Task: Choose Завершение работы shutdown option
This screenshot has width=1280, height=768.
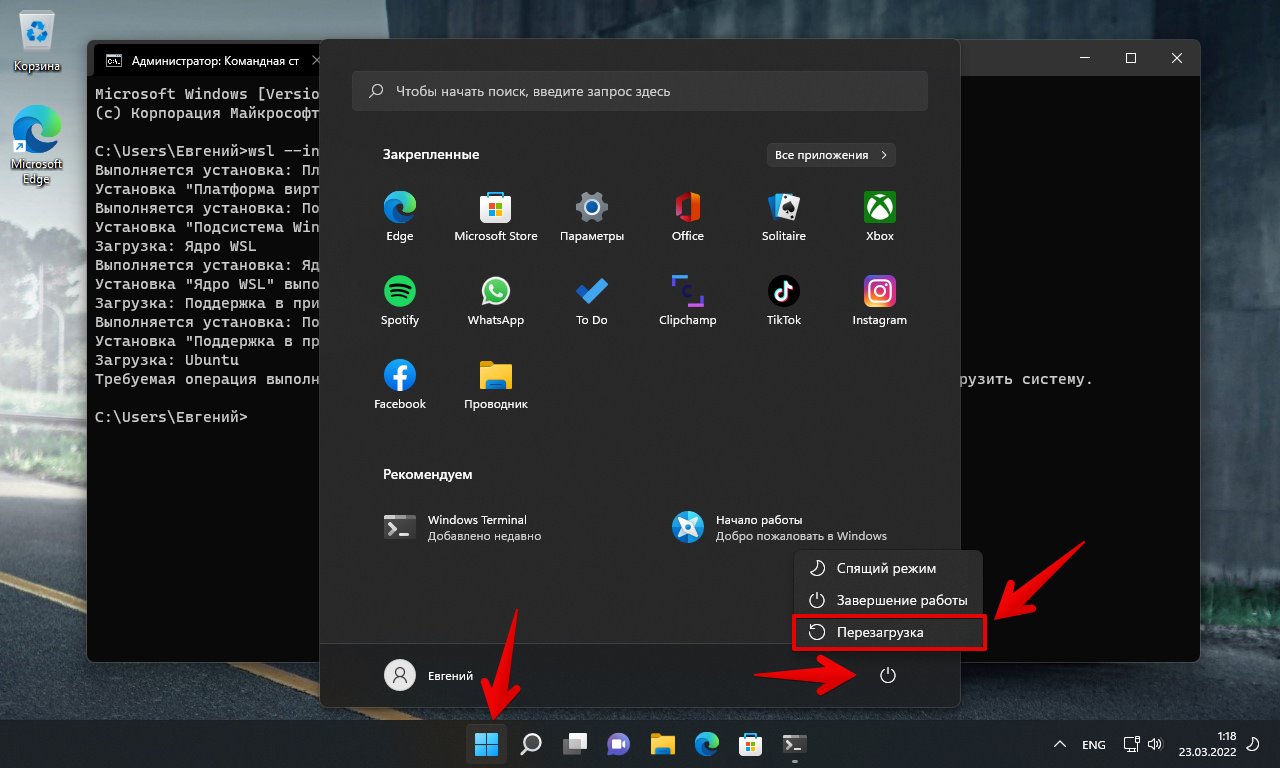Action: pyautogui.click(x=888, y=600)
